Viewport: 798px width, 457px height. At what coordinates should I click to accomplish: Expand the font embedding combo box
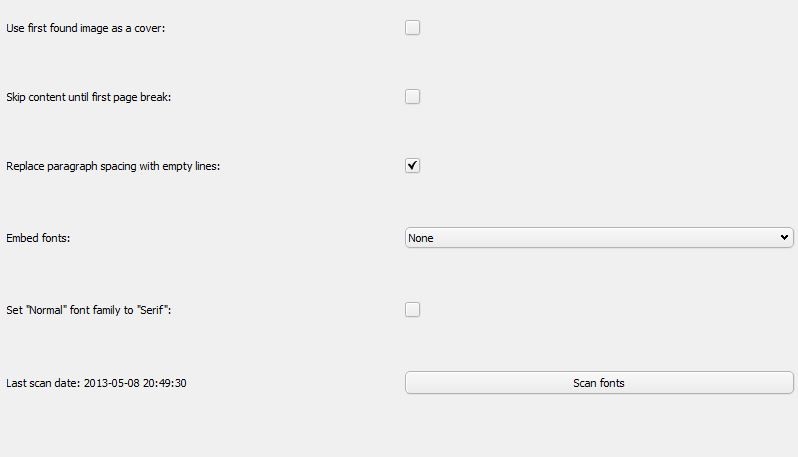[598, 238]
